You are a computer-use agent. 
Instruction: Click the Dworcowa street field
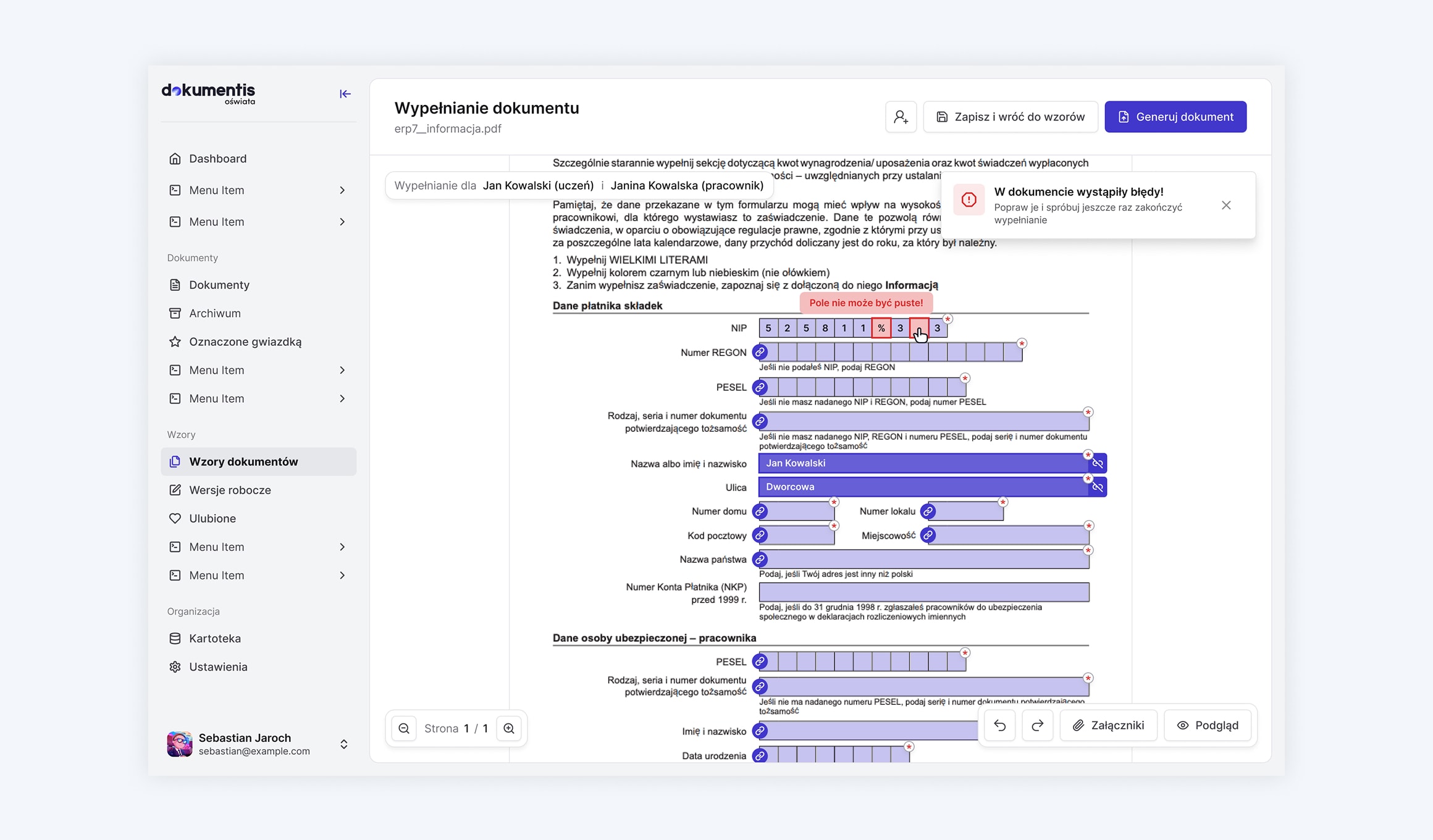pos(924,487)
